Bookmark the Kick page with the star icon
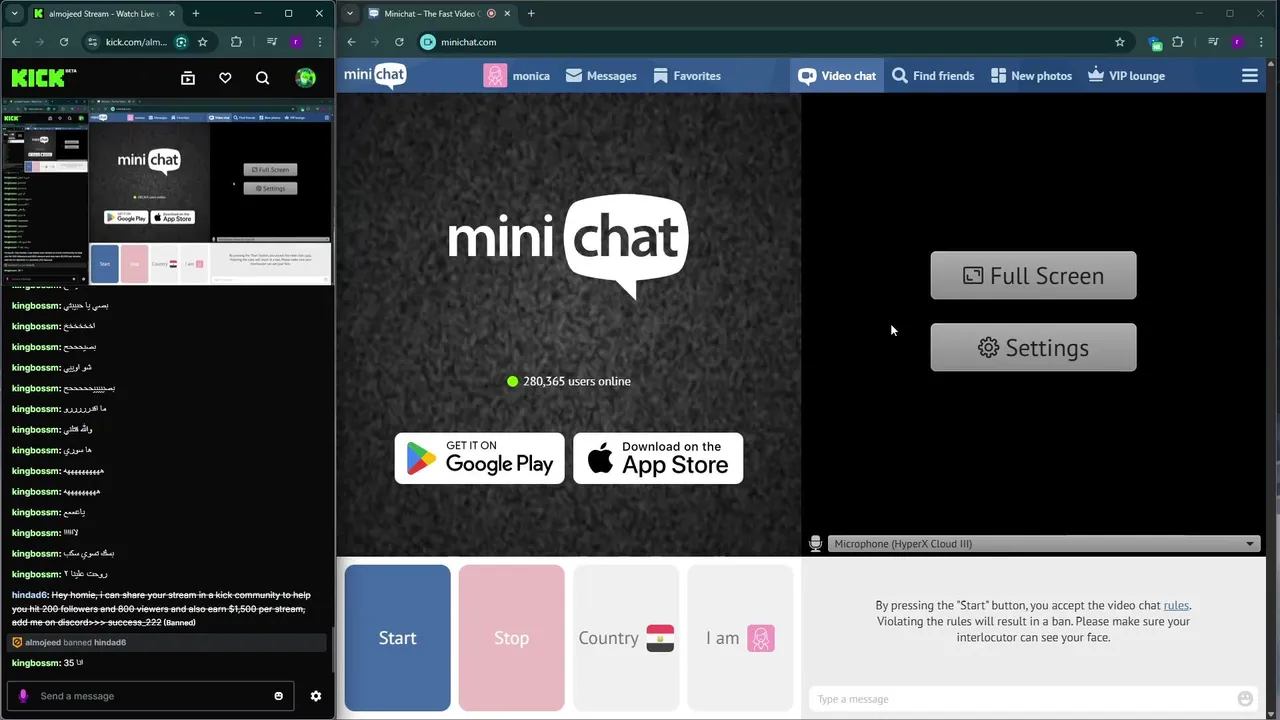The image size is (1280, 720). tap(203, 42)
